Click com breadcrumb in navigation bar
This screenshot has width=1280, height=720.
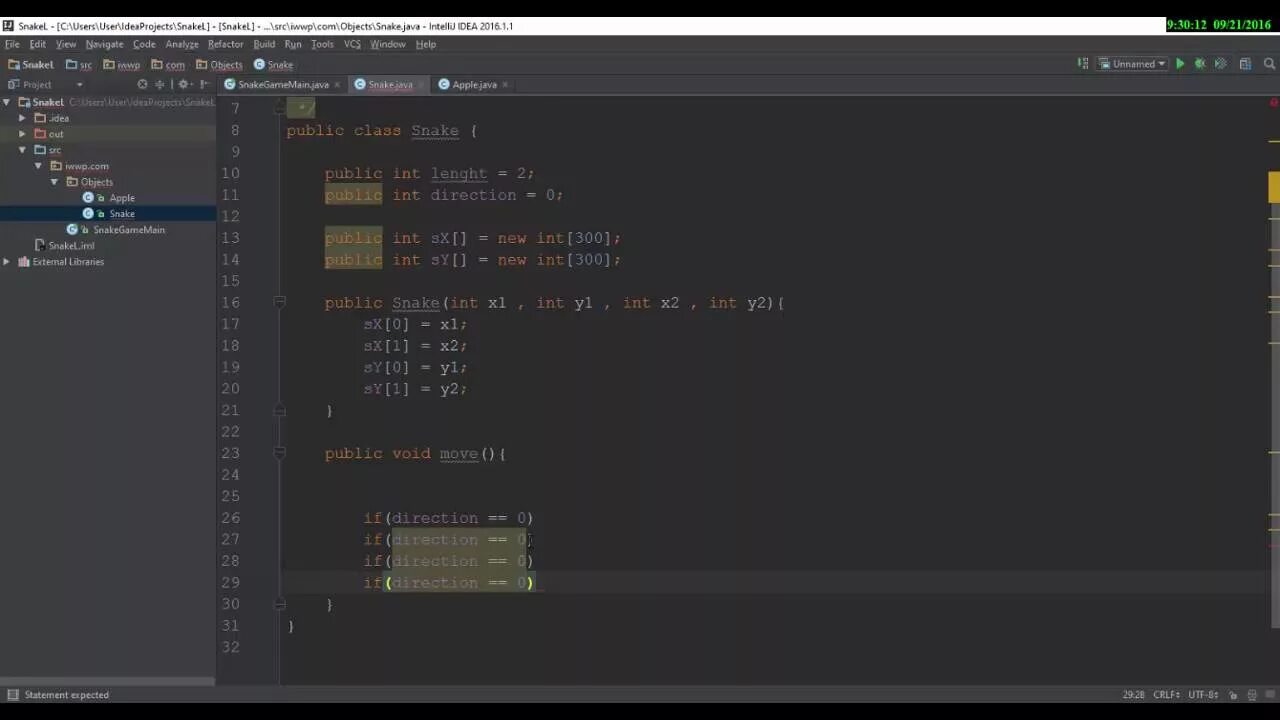pos(168,65)
